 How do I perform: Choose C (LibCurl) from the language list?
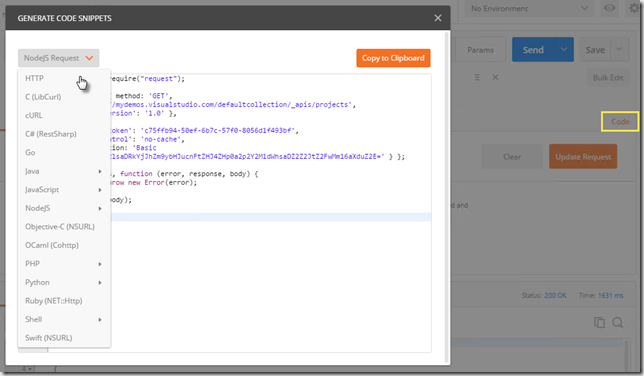(64, 97)
